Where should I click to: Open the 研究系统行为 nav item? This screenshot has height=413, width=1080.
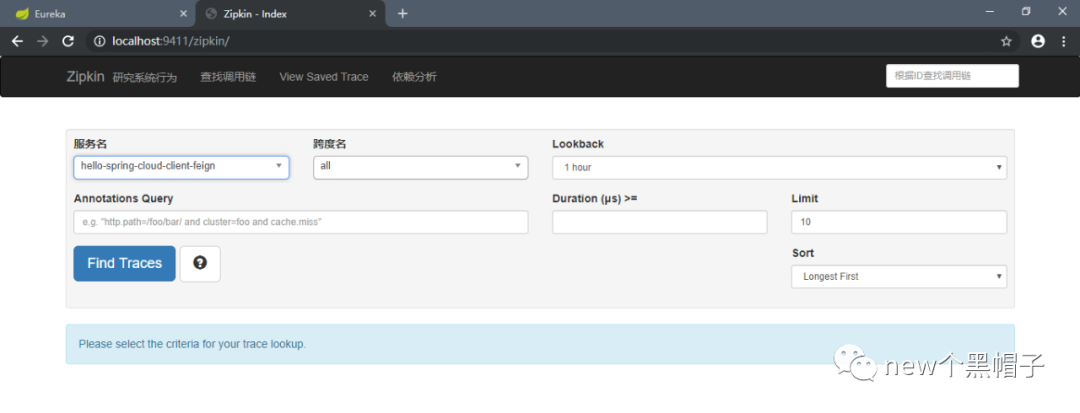coord(145,78)
